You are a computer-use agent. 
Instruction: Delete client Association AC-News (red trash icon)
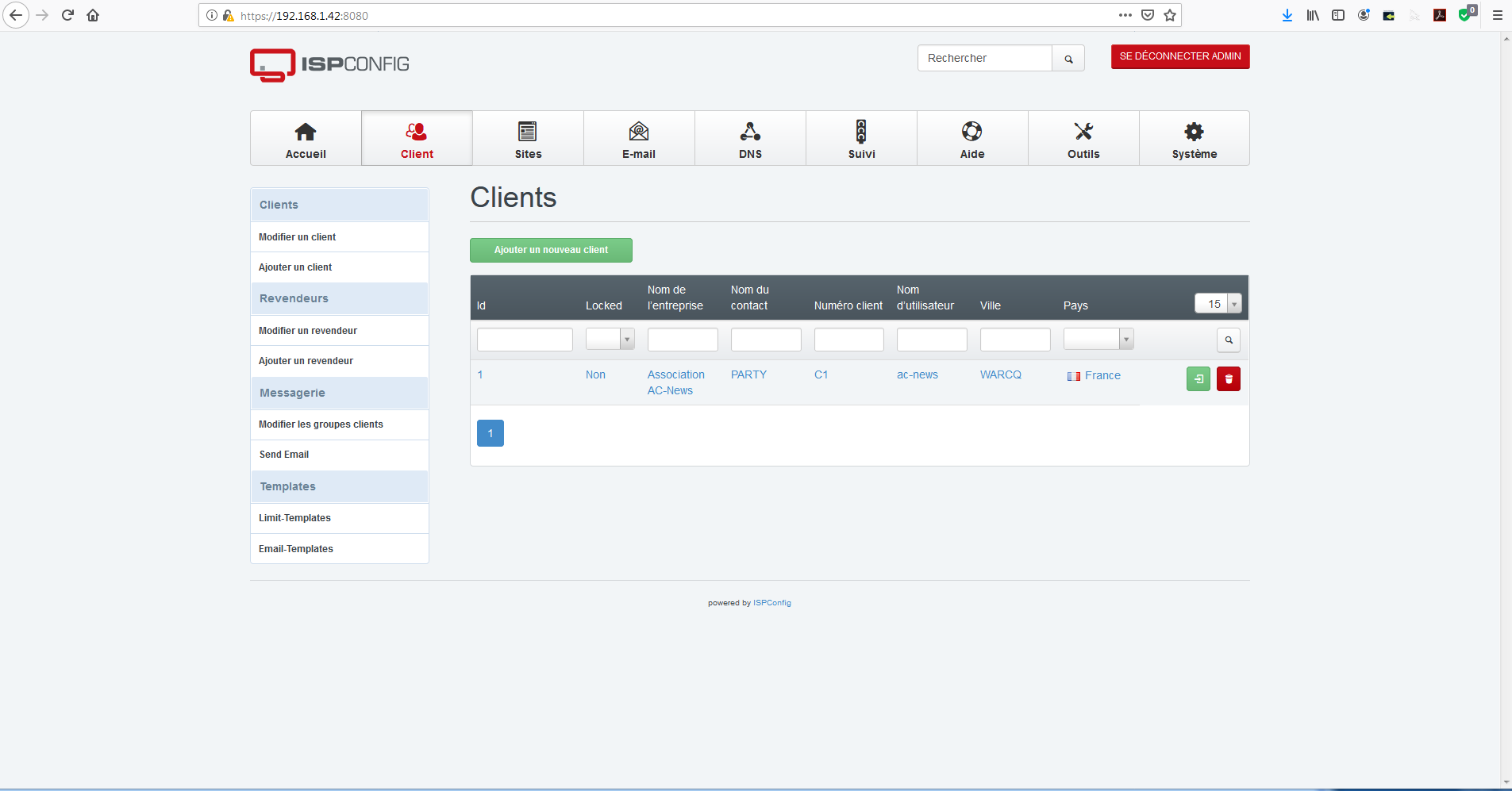tap(1229, 379)
